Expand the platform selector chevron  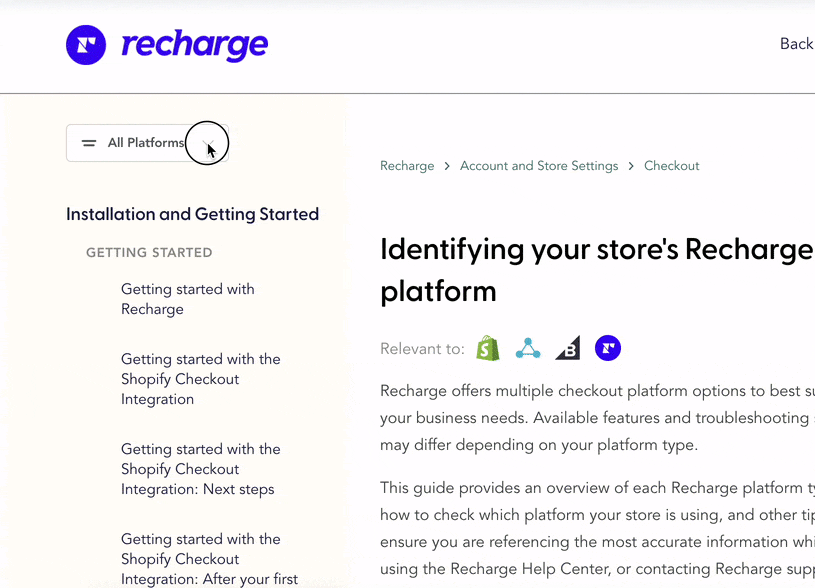(207, 143)
